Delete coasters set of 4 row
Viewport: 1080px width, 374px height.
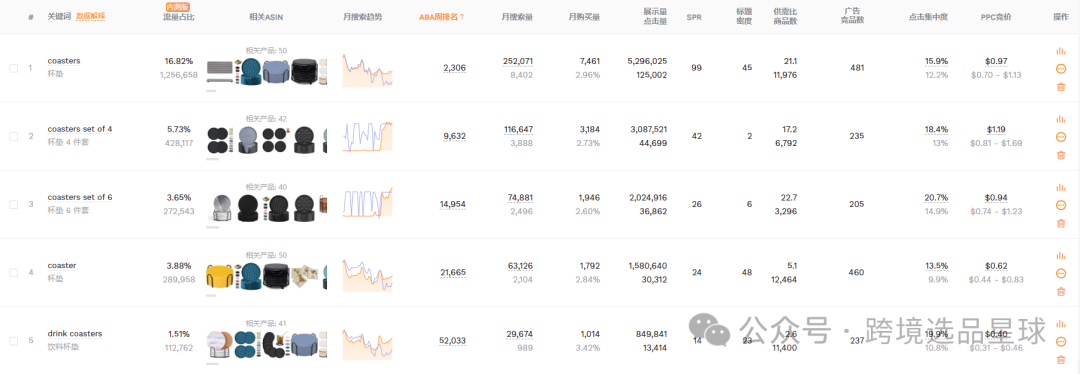pos(1061,155)
